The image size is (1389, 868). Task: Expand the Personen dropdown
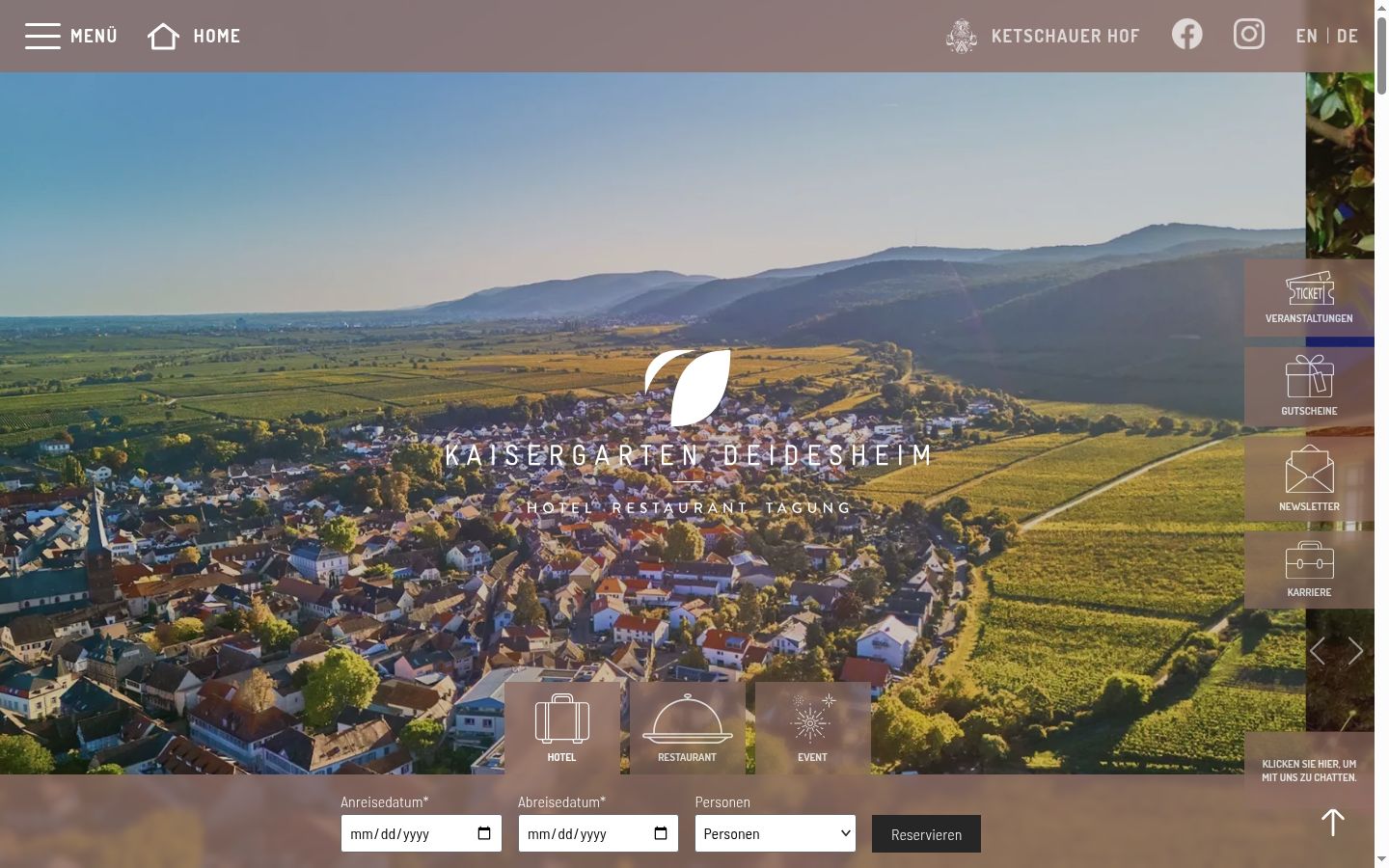[776, 833]
